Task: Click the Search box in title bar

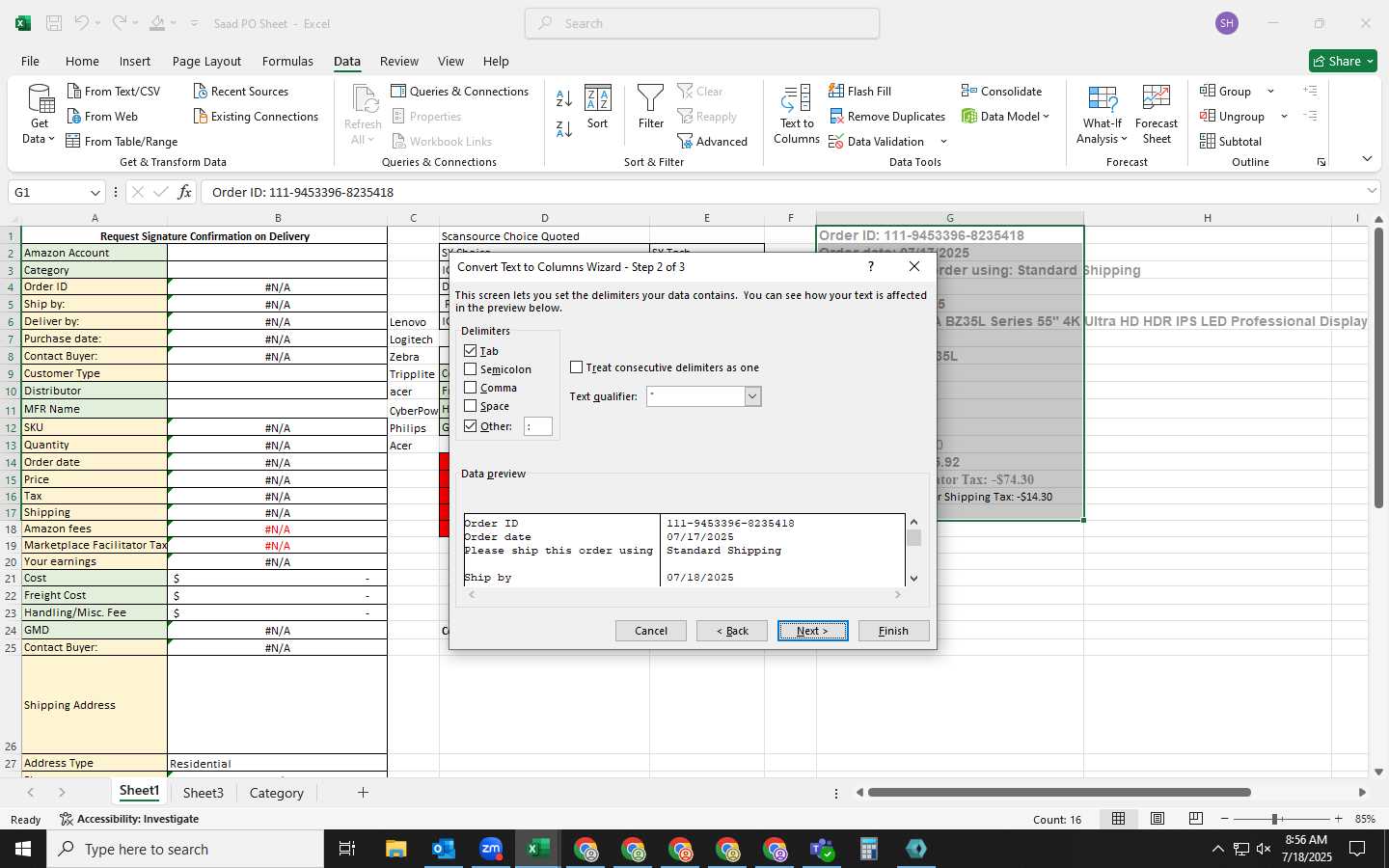Action: [702, 23]
